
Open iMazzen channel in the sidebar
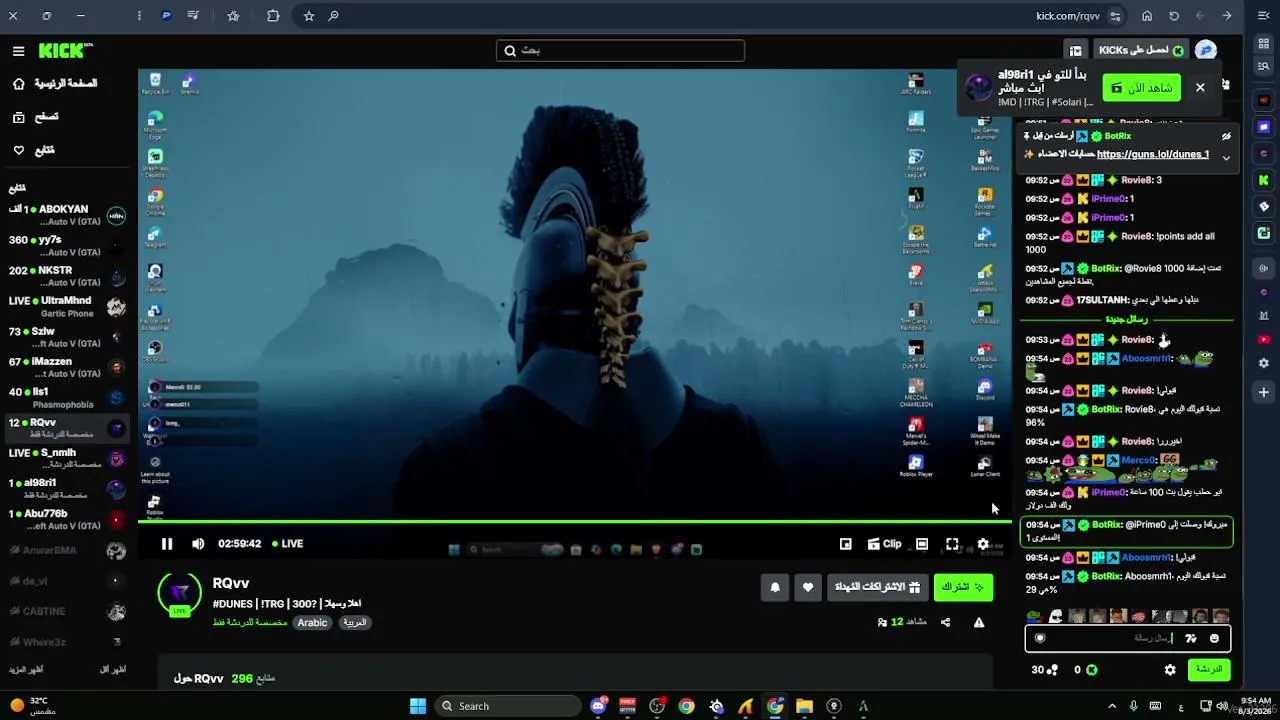pos(67,367)
